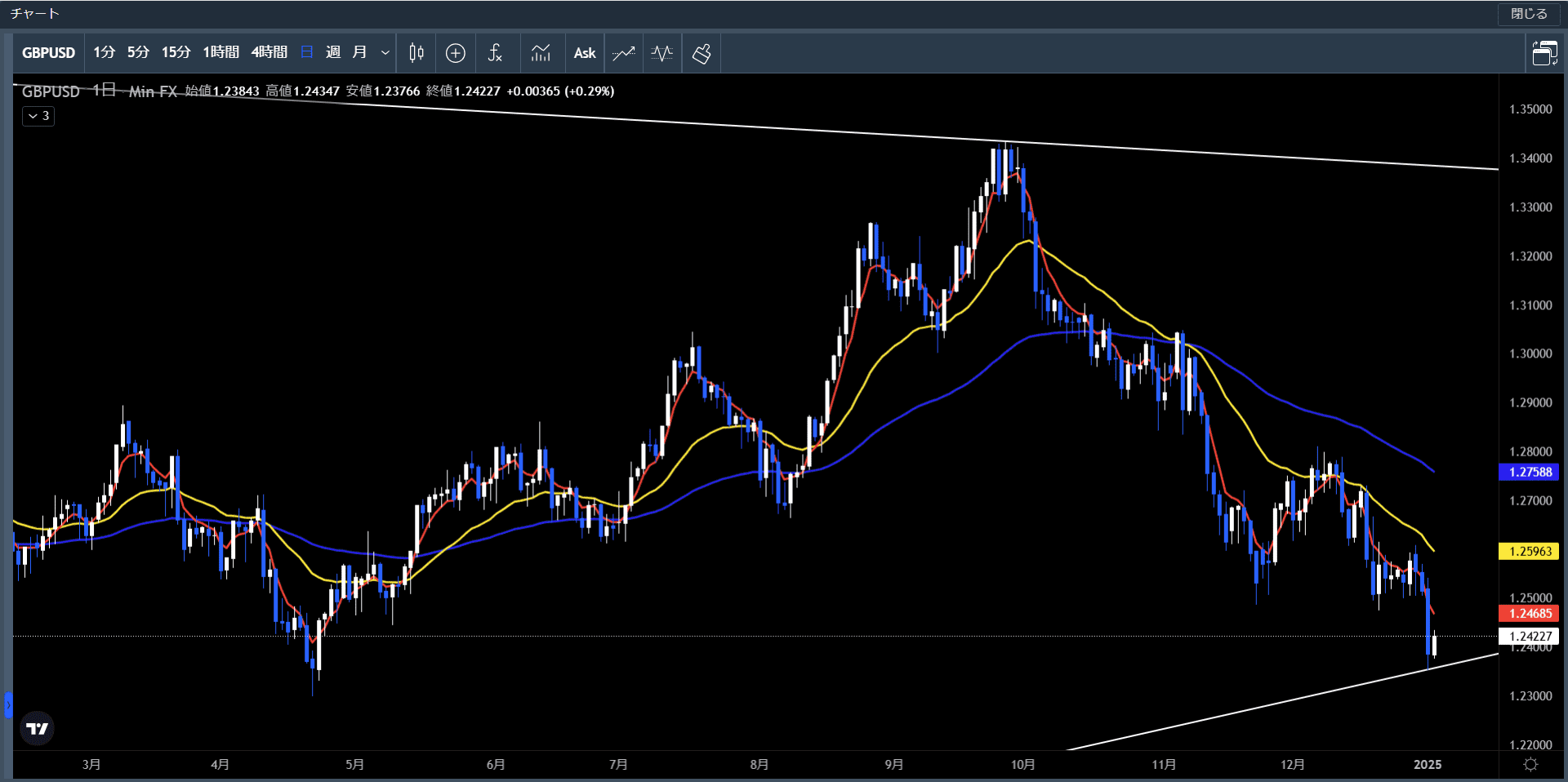Switch to the 5分 timeframe
Screen dimensions: 1568x782
point(138,53)
